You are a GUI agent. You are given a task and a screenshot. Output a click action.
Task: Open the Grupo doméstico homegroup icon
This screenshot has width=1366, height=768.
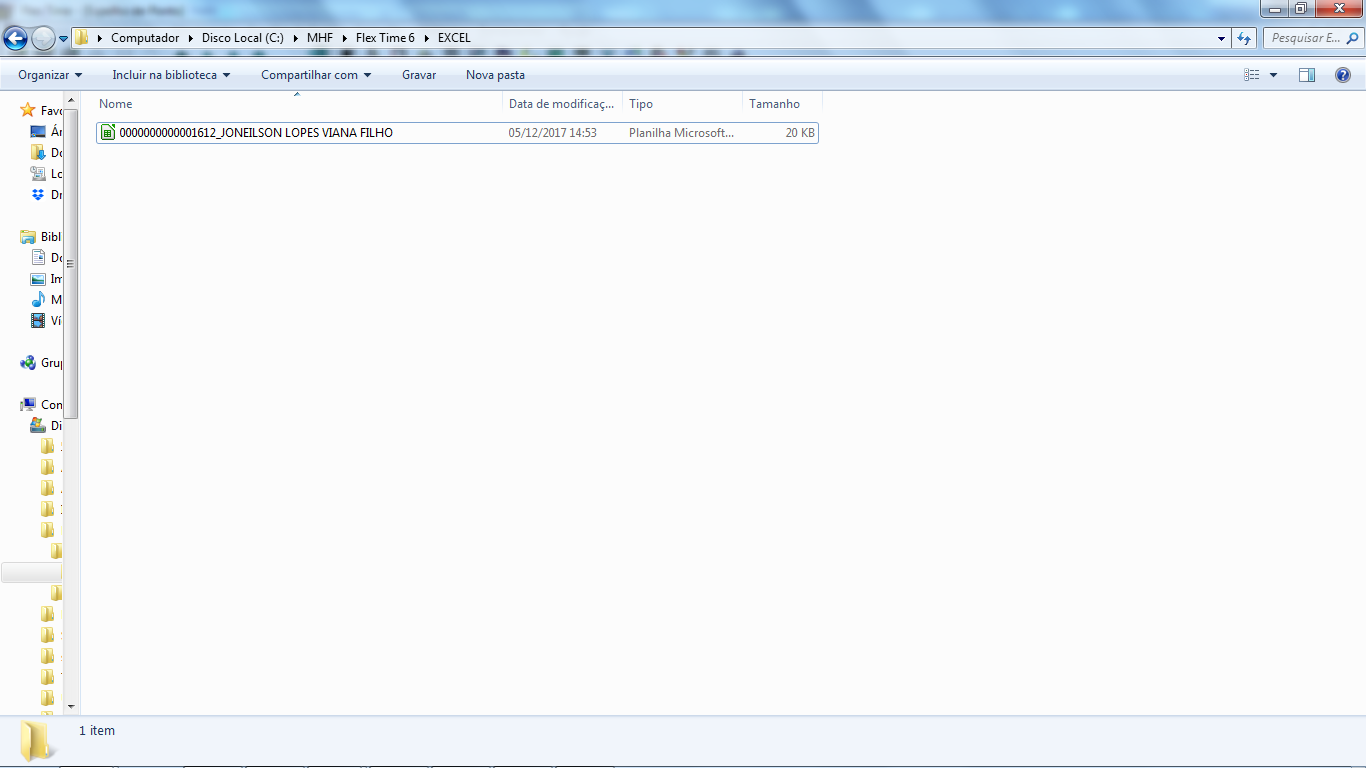click(x=28, y=363)
